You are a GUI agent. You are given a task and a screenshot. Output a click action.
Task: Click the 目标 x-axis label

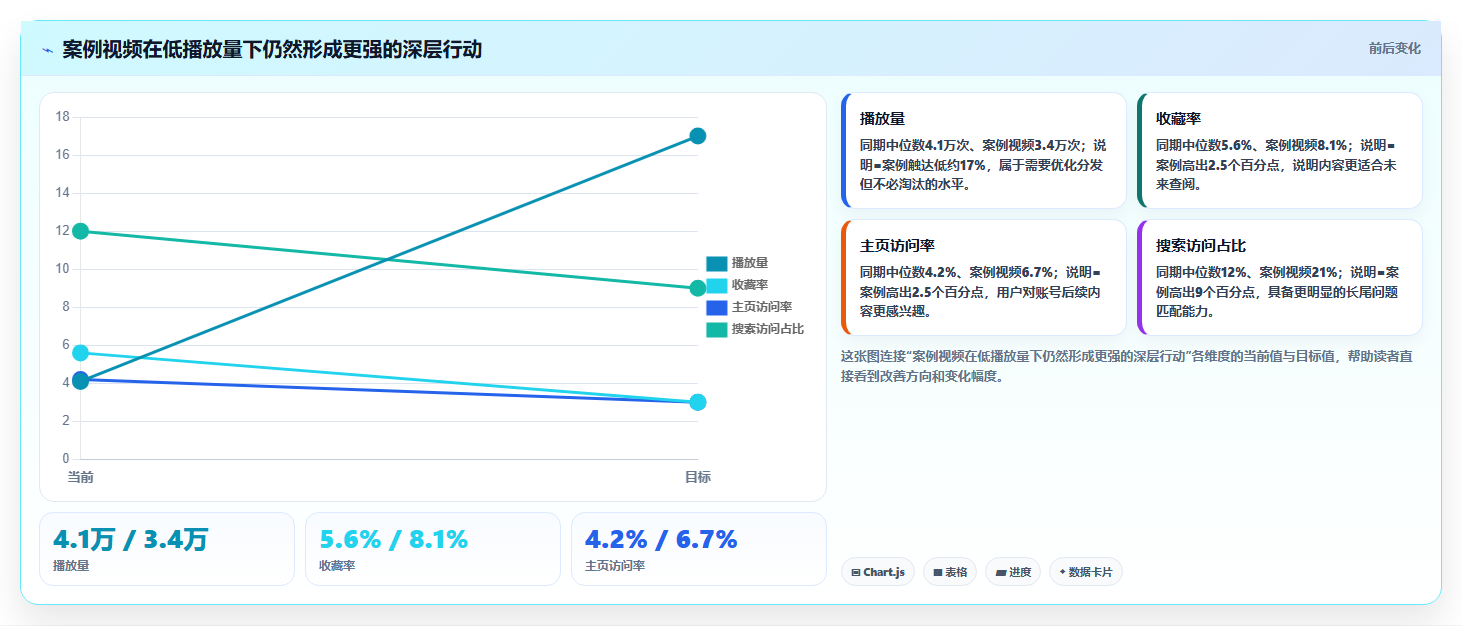[x=698, y=477]
